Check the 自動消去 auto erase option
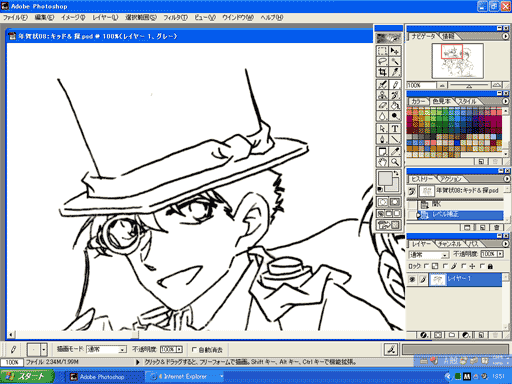512x384 pixels. click(x=195, y=350)
